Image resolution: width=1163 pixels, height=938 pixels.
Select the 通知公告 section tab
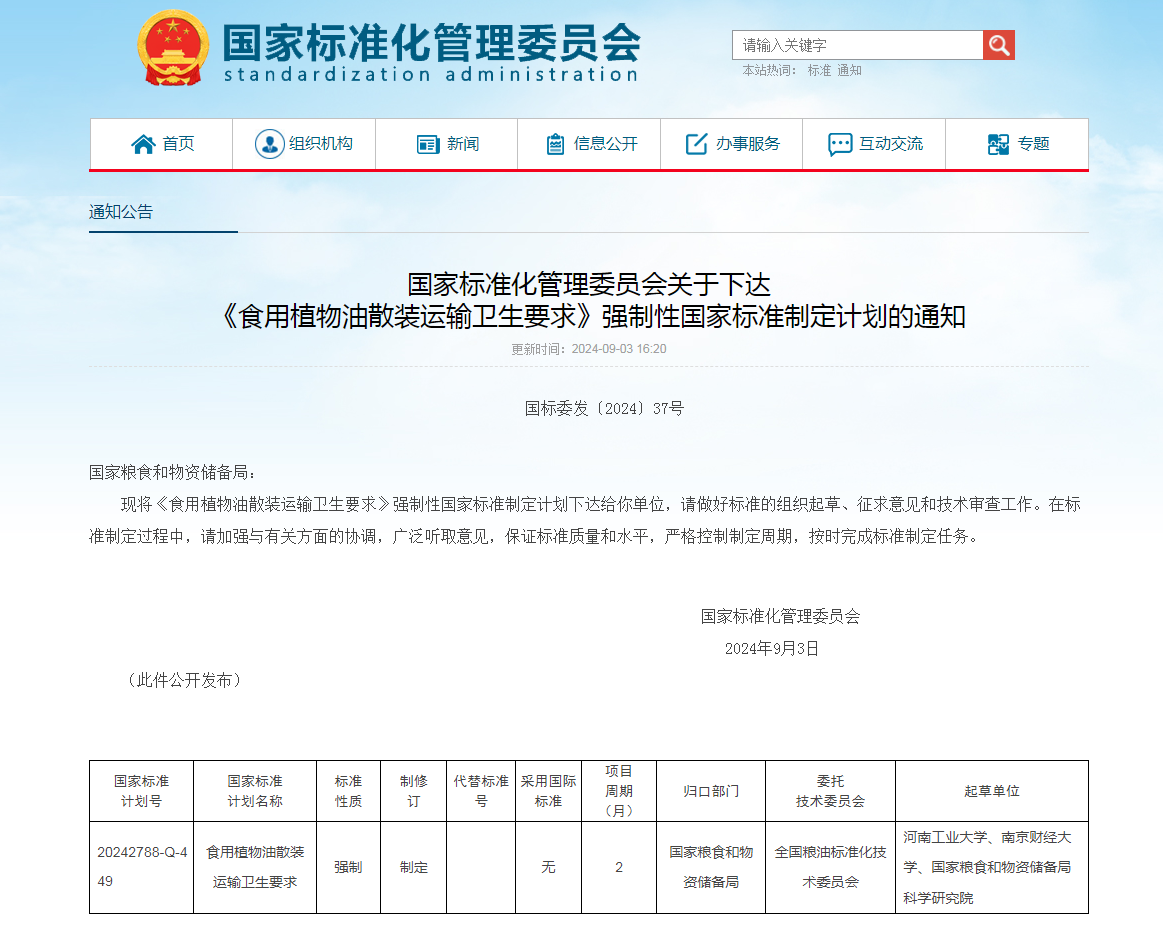tap(121, 212)
